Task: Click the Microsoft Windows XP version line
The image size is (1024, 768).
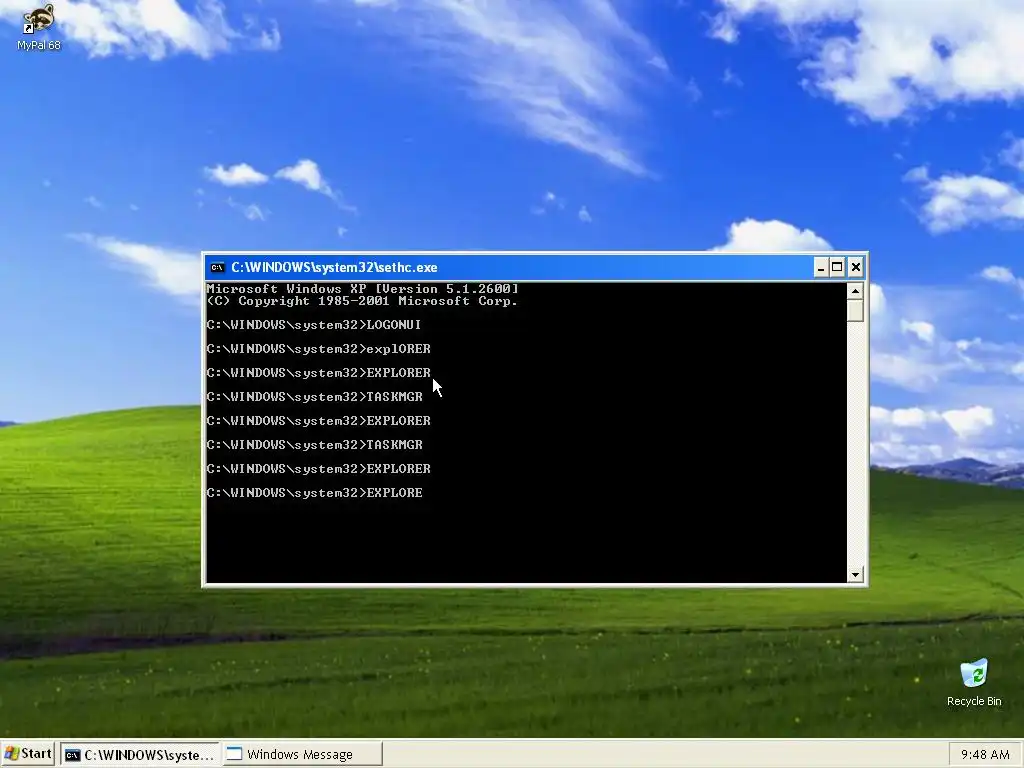Action: (x=362, y=289)
